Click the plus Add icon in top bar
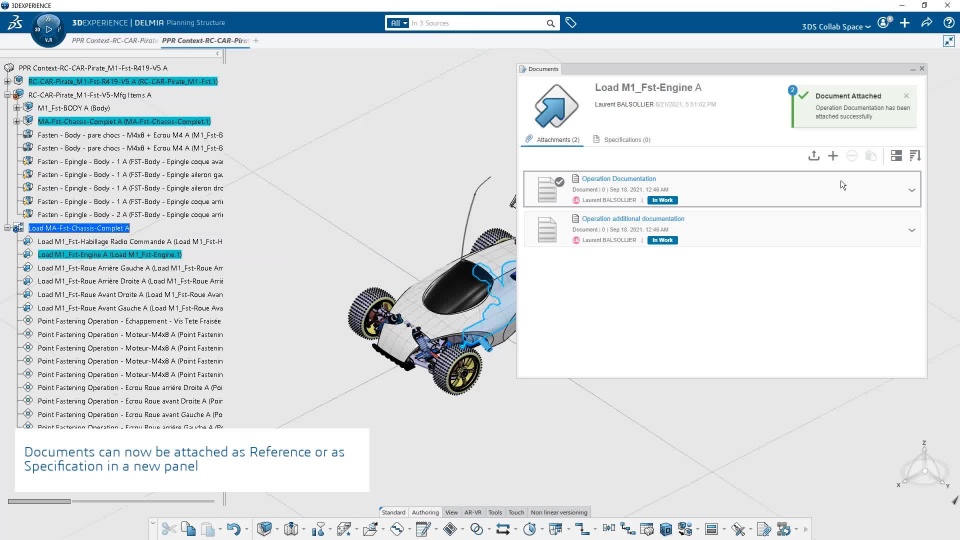Image resolution: width=960 pixels, height=540 pixels. tap(905, 23)
